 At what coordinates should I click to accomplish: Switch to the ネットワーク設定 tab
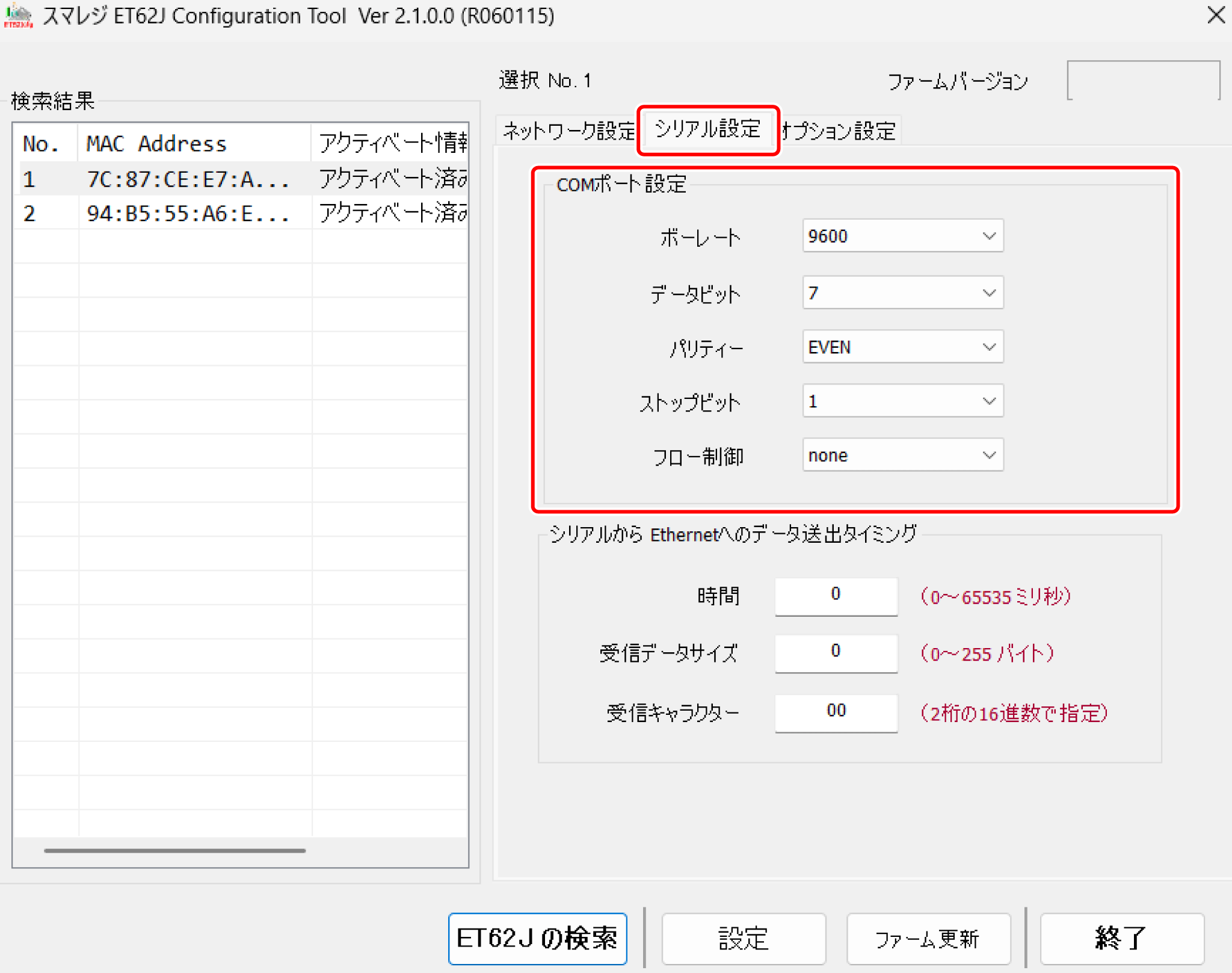(567, 131)
